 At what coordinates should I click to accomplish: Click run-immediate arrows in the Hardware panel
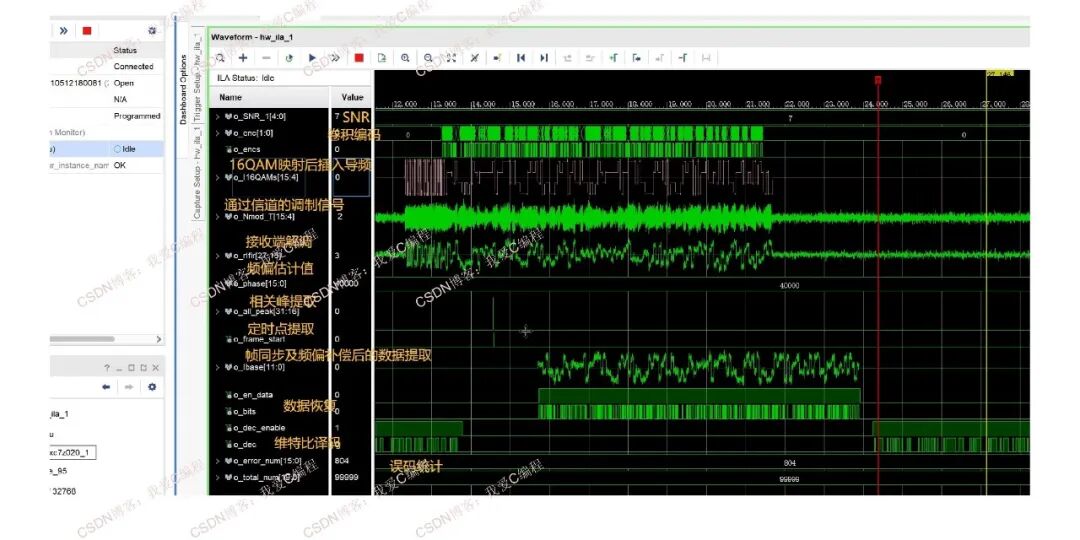coord(63,30)
